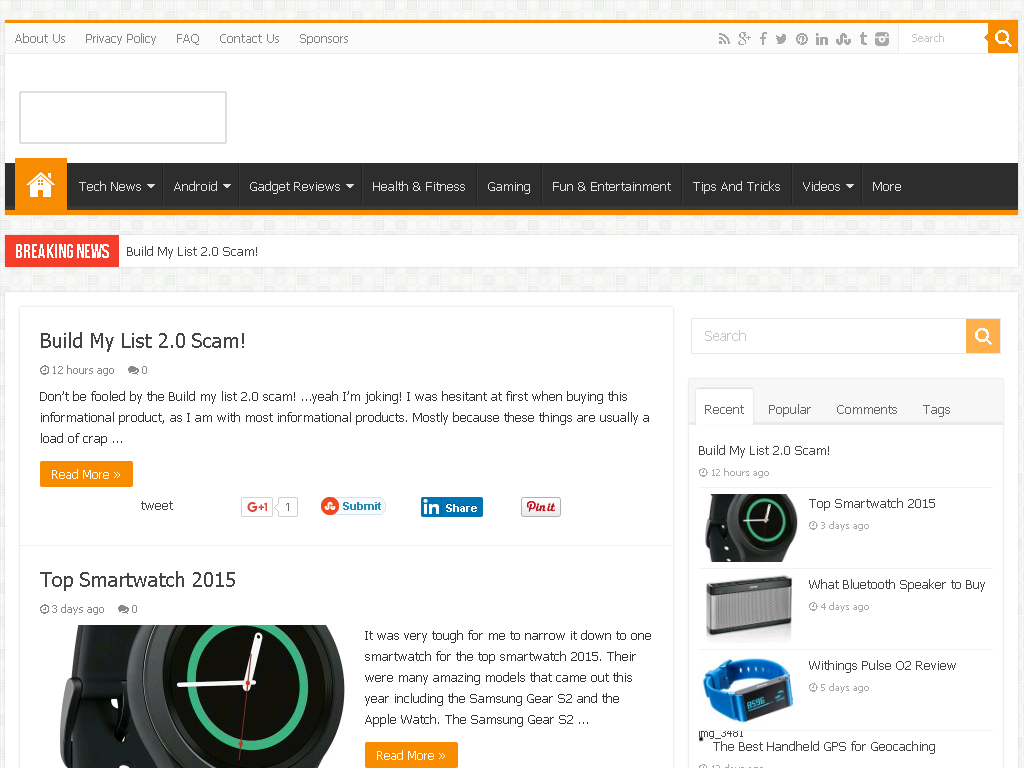This screenshot has height=768, width=1024.
Task: Read More on Top Smartwatch 2015 post
Action: click(411, 755)
